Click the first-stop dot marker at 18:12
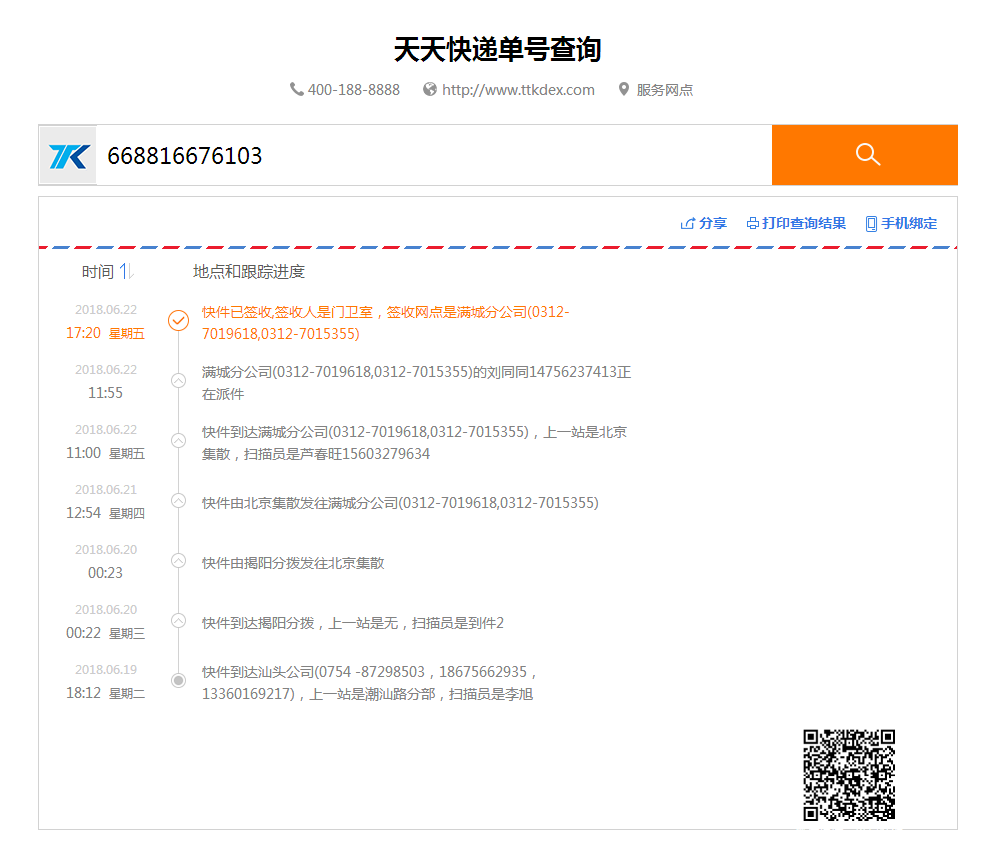This screenshot has width=996, height=847. [178, 681]
